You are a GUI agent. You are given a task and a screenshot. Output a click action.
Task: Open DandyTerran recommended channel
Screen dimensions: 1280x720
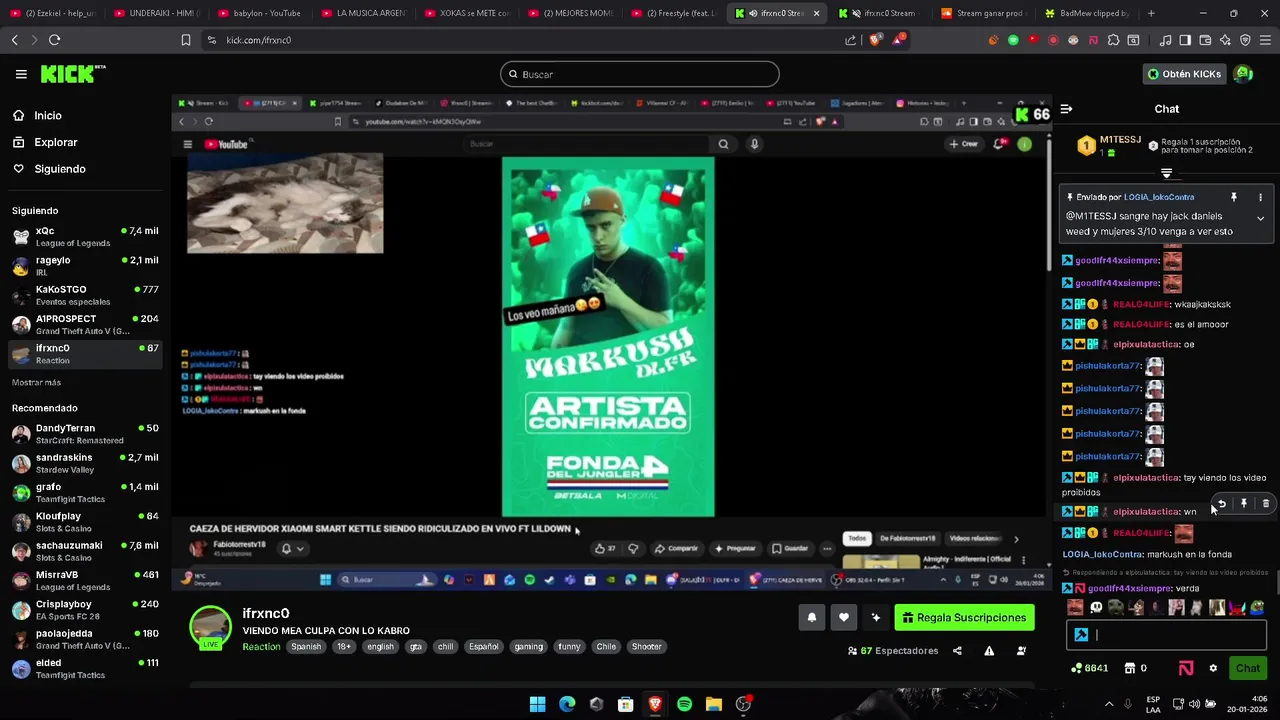click(x=85, y=434)
